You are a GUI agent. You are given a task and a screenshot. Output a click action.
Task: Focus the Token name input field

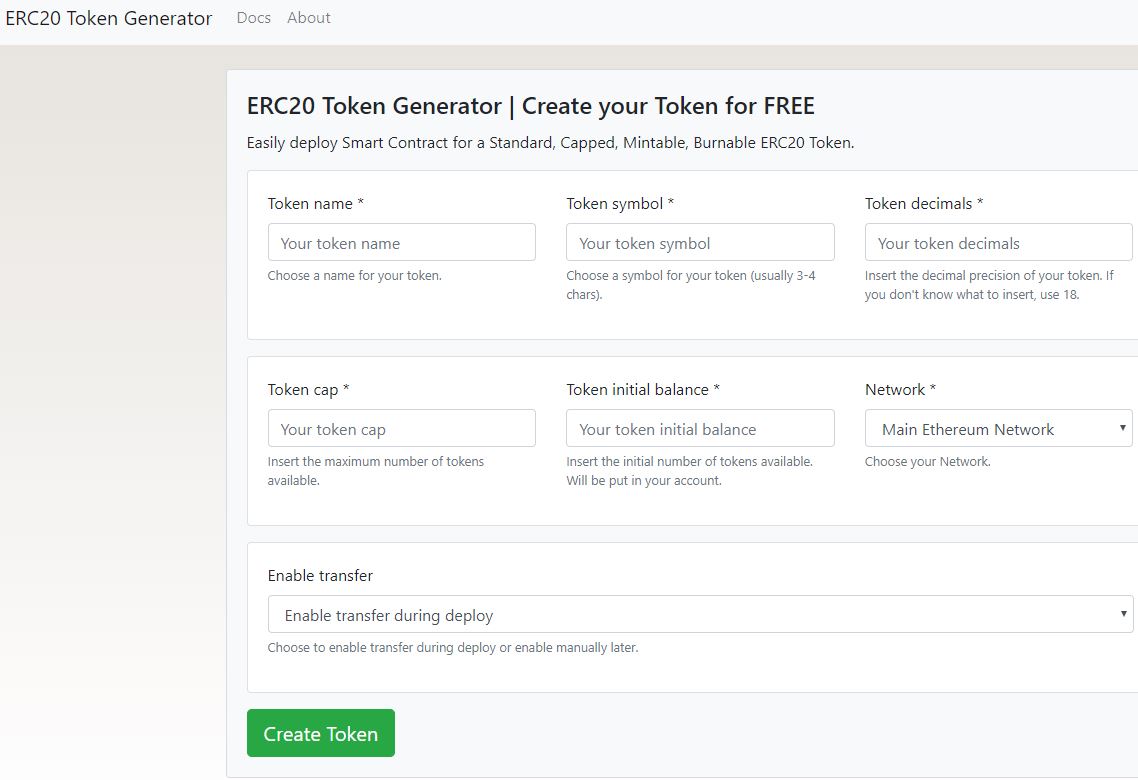(x=401, y=243)
